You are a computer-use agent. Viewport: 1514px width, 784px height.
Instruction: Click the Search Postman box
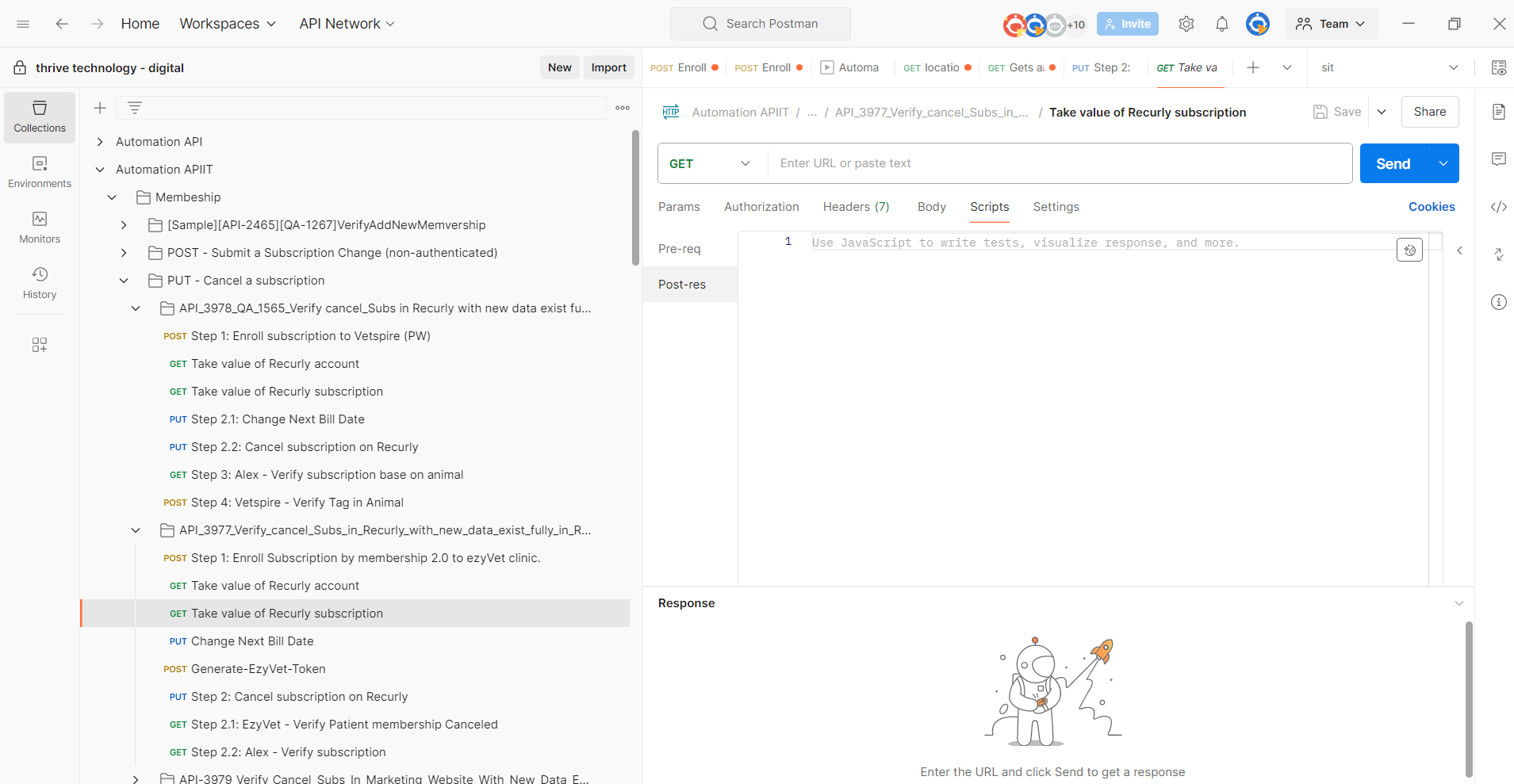coord(761,24)
